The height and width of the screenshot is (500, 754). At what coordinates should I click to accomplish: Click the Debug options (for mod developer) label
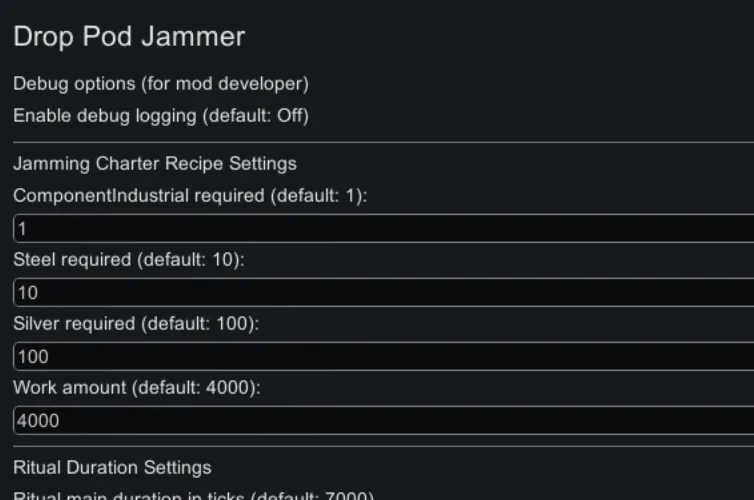point(160,84)
